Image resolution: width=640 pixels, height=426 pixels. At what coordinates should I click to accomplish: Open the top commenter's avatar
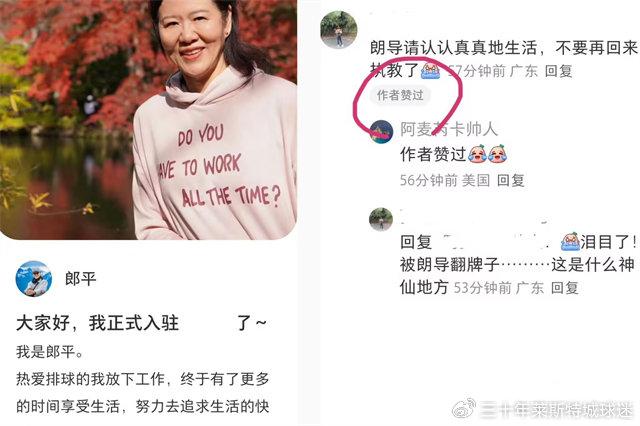(339, 29)
